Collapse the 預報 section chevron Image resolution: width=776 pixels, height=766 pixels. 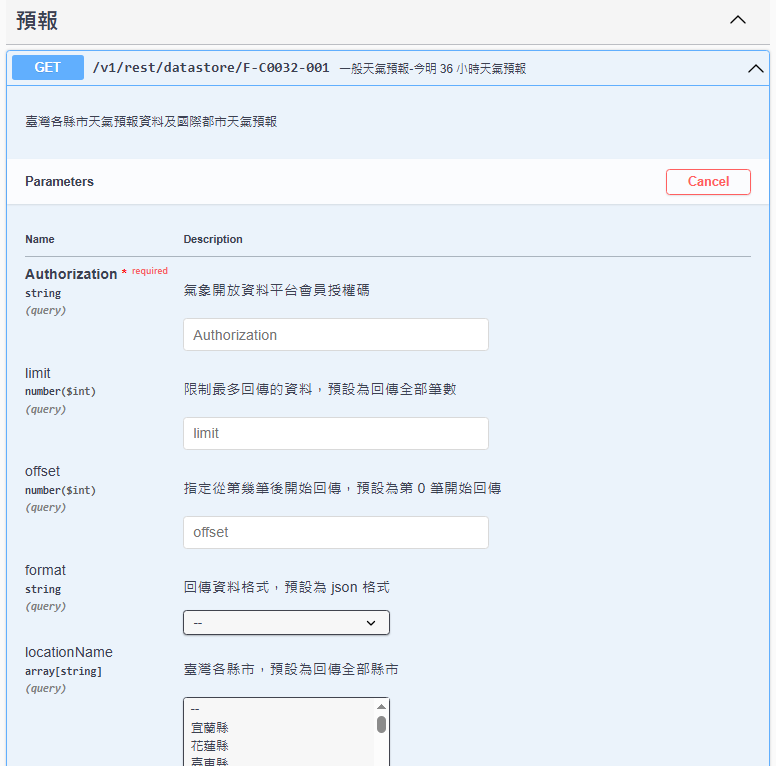click(x=738, y=20)
